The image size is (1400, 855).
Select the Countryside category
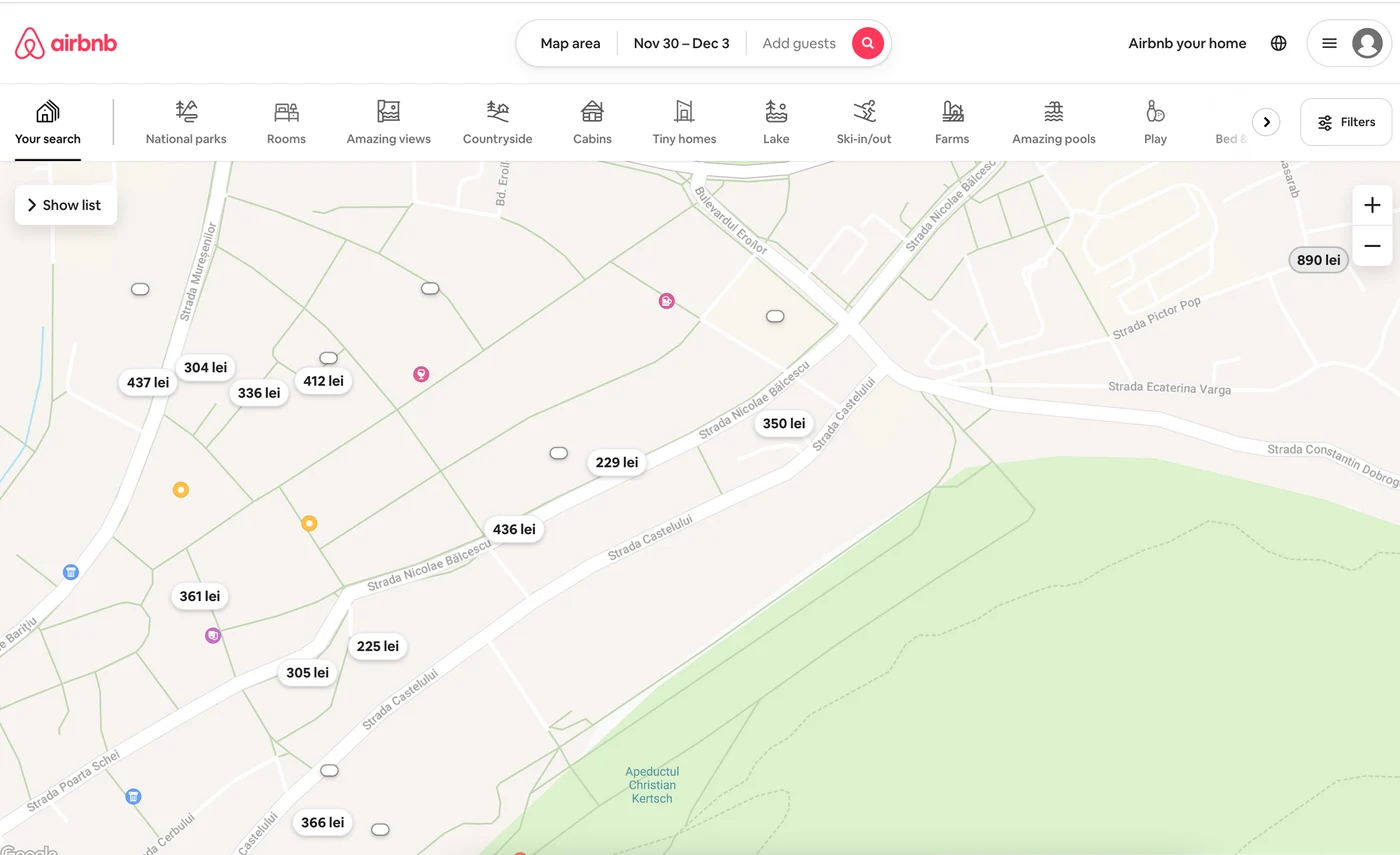tap(497, 123)
